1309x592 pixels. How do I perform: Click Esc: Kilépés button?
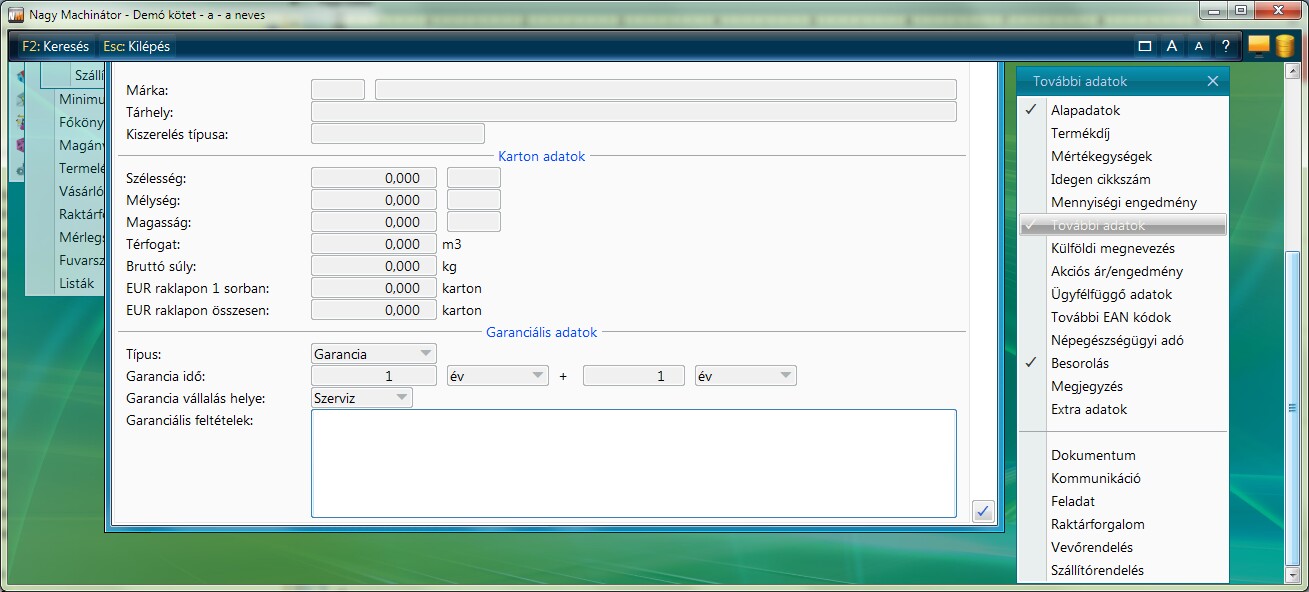point(137,46)
